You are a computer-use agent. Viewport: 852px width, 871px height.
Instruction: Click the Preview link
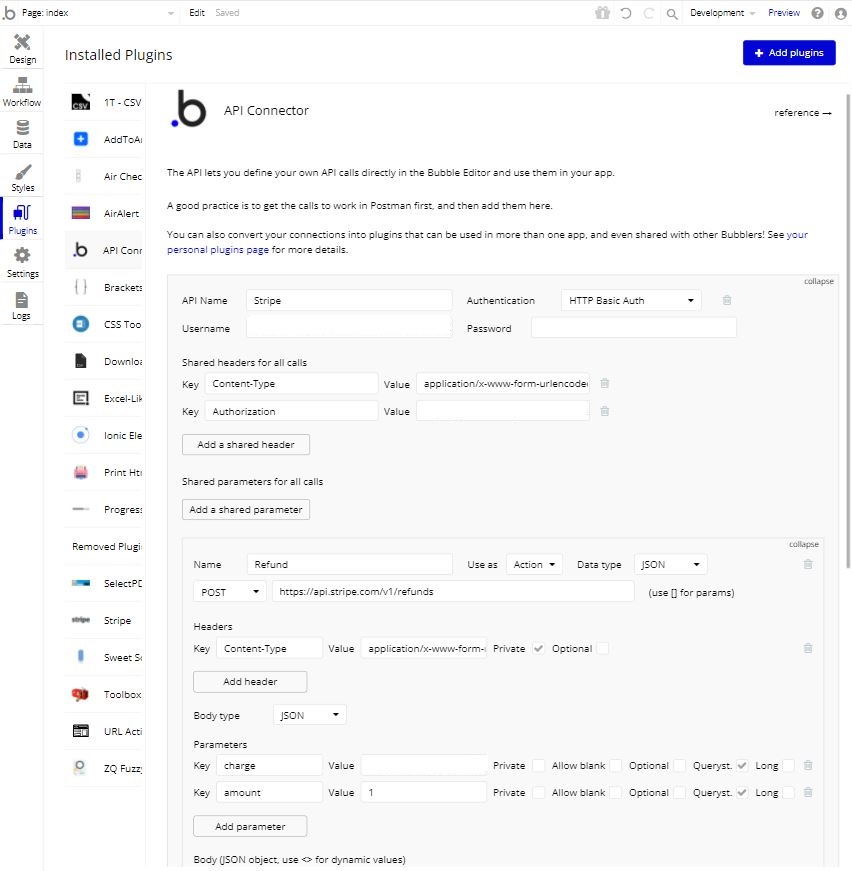coord(784,13)
